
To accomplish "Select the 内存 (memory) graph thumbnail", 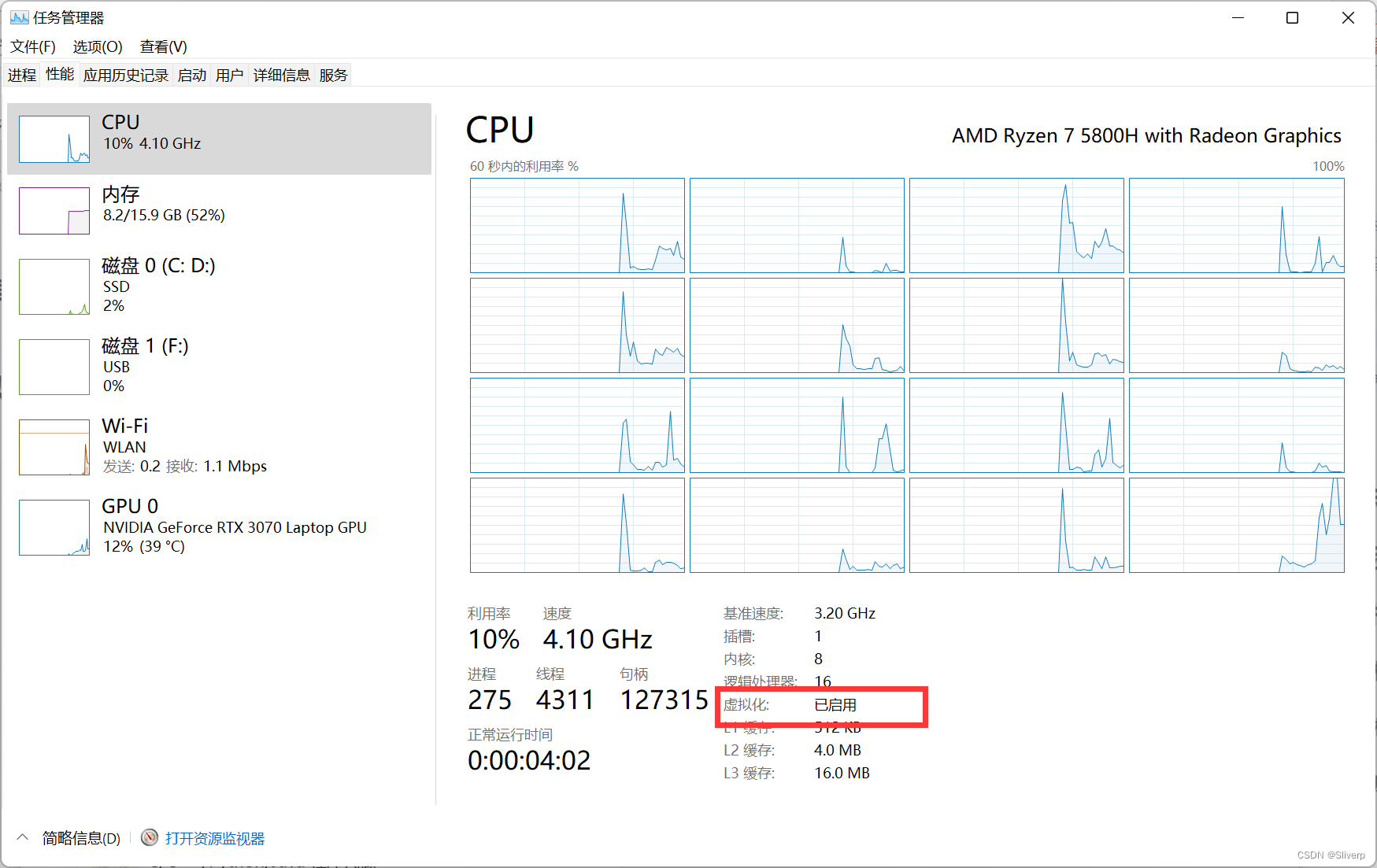I will point(54,210).
